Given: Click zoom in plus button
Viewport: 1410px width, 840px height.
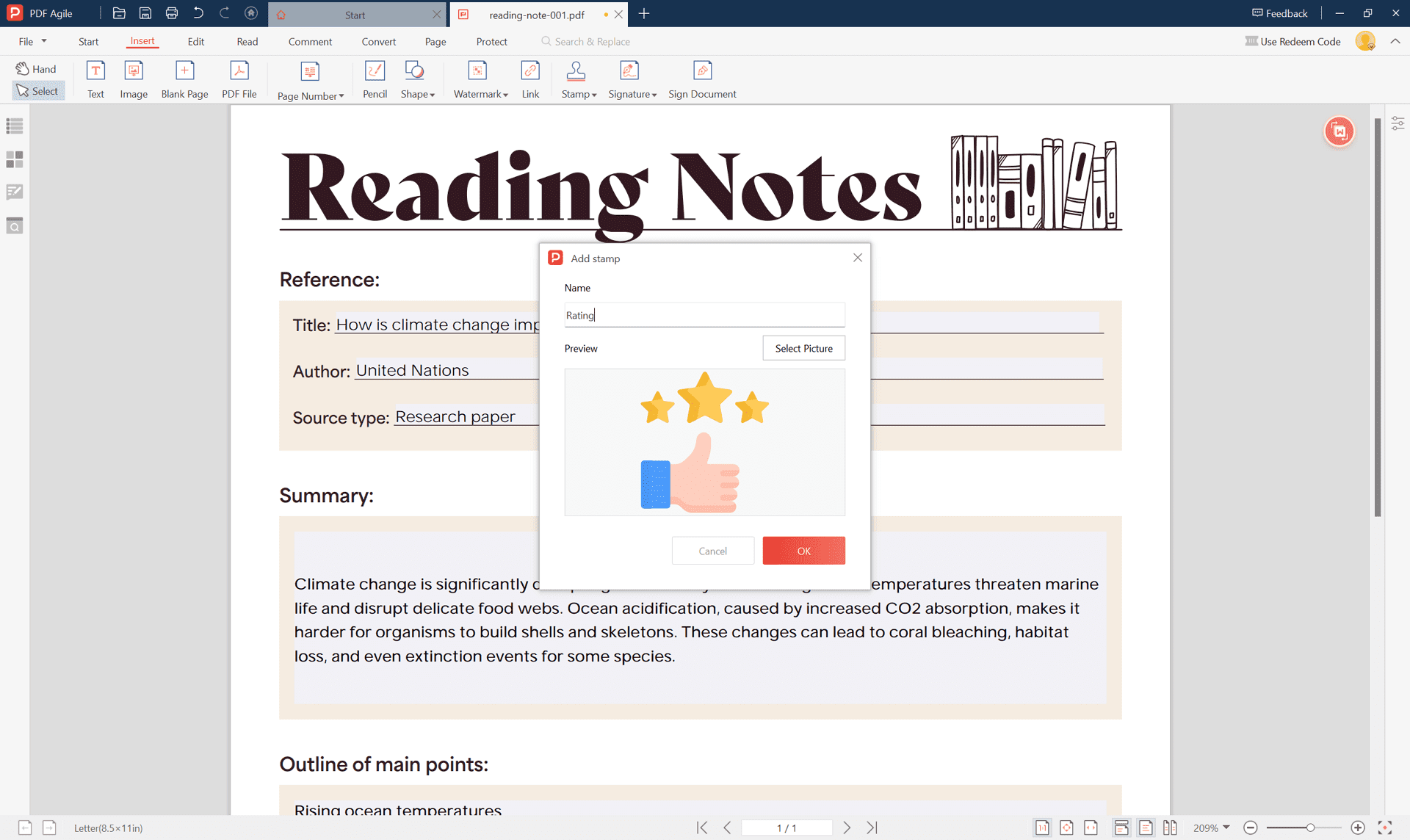Looking at the screenshot, I should pyautogui.click(x=1358, y=828).
